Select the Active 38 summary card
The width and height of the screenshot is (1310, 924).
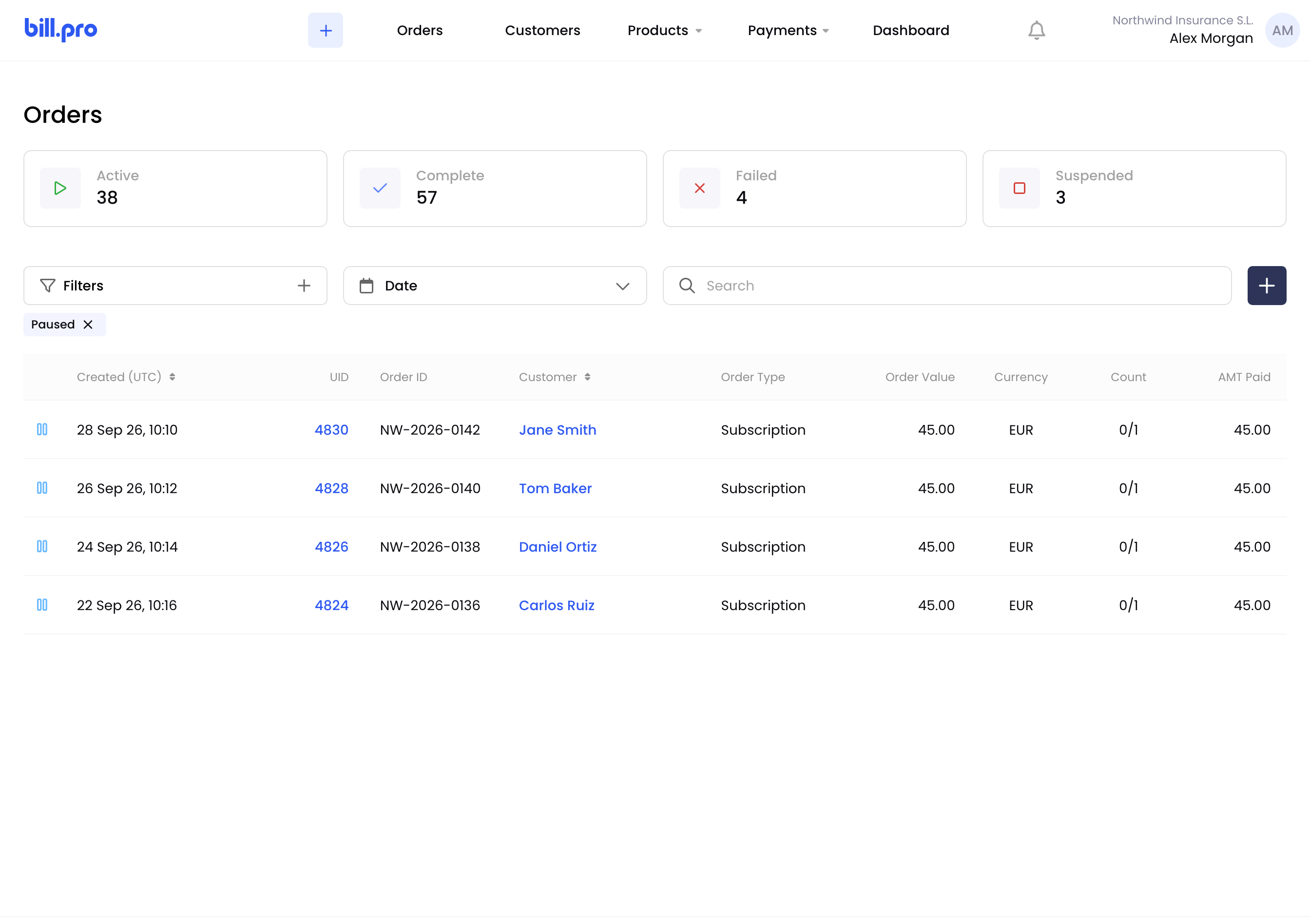click(x=175, y=188)
